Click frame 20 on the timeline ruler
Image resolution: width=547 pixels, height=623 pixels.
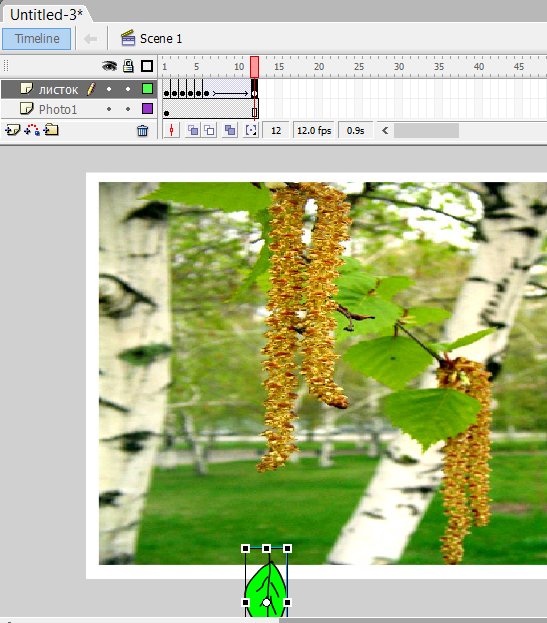coord(319,66)
